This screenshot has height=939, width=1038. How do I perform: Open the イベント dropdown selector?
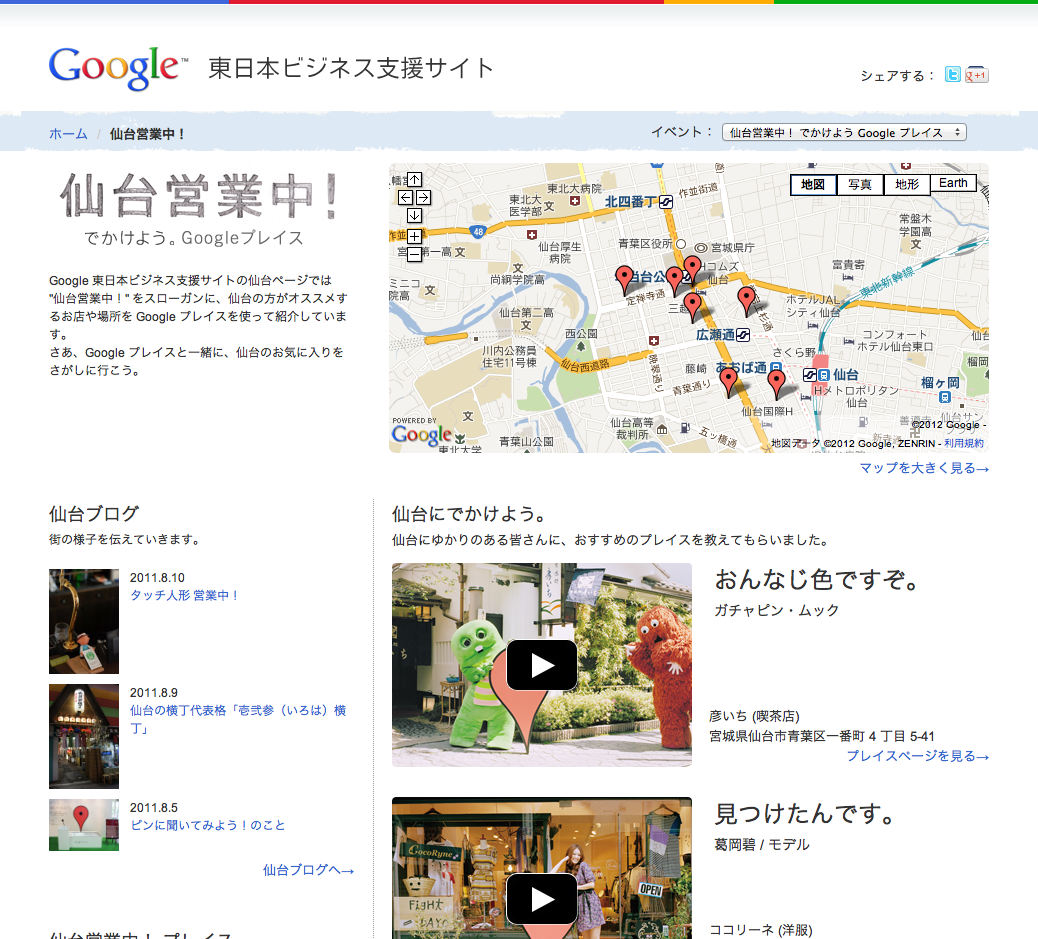(844, 132)
